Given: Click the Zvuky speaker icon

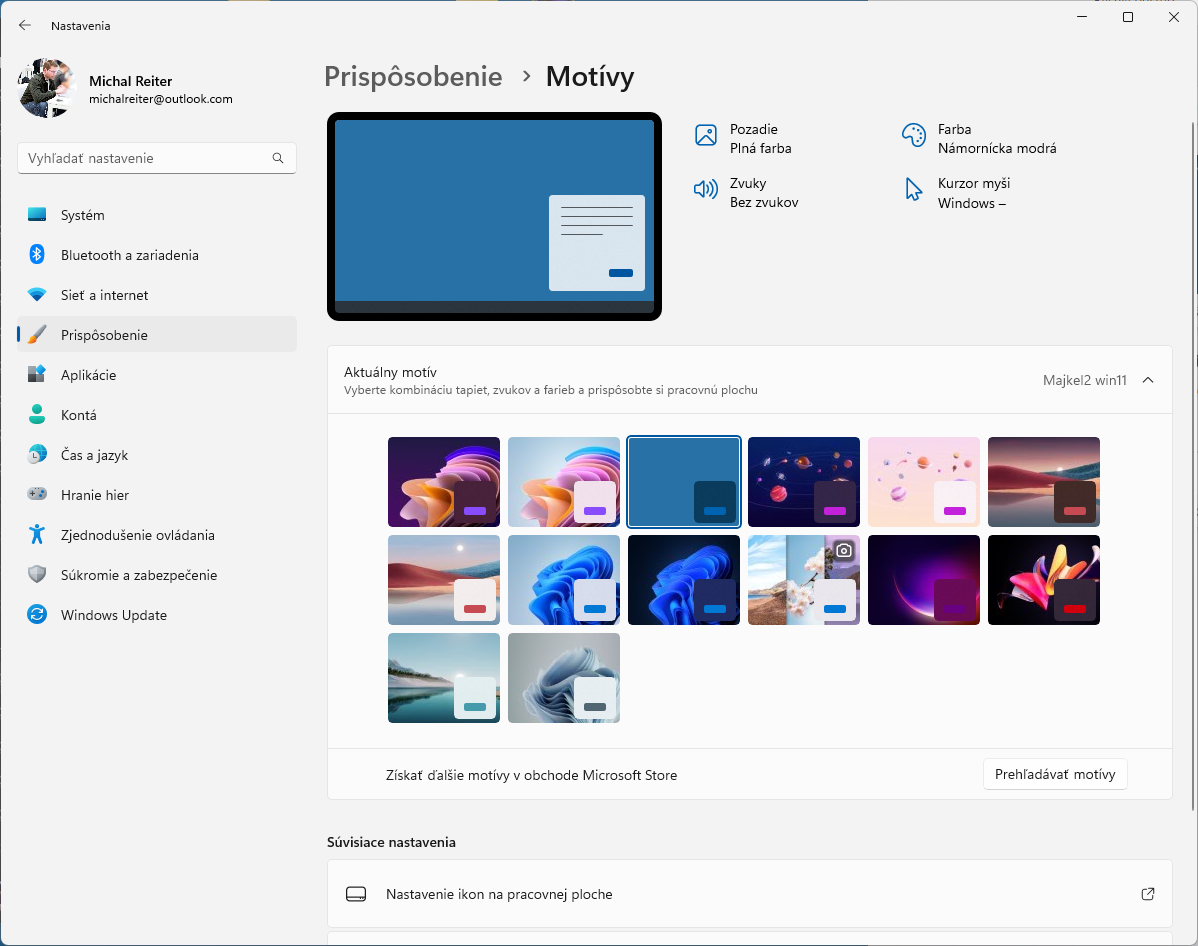Looking at the screenshot, I should [x=706, y=190].
